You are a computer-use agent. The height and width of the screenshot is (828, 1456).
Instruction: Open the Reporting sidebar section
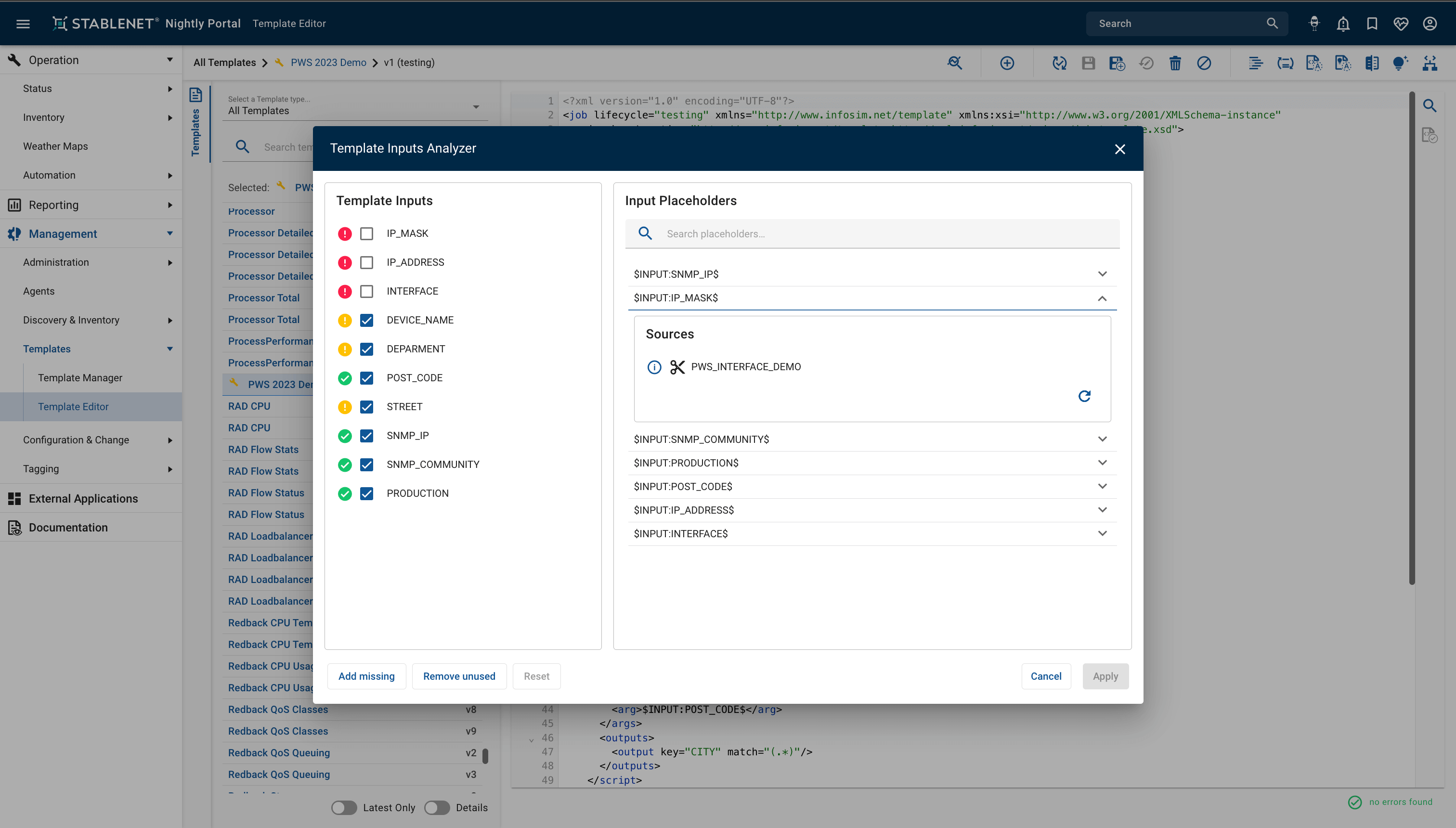(91, 205)
